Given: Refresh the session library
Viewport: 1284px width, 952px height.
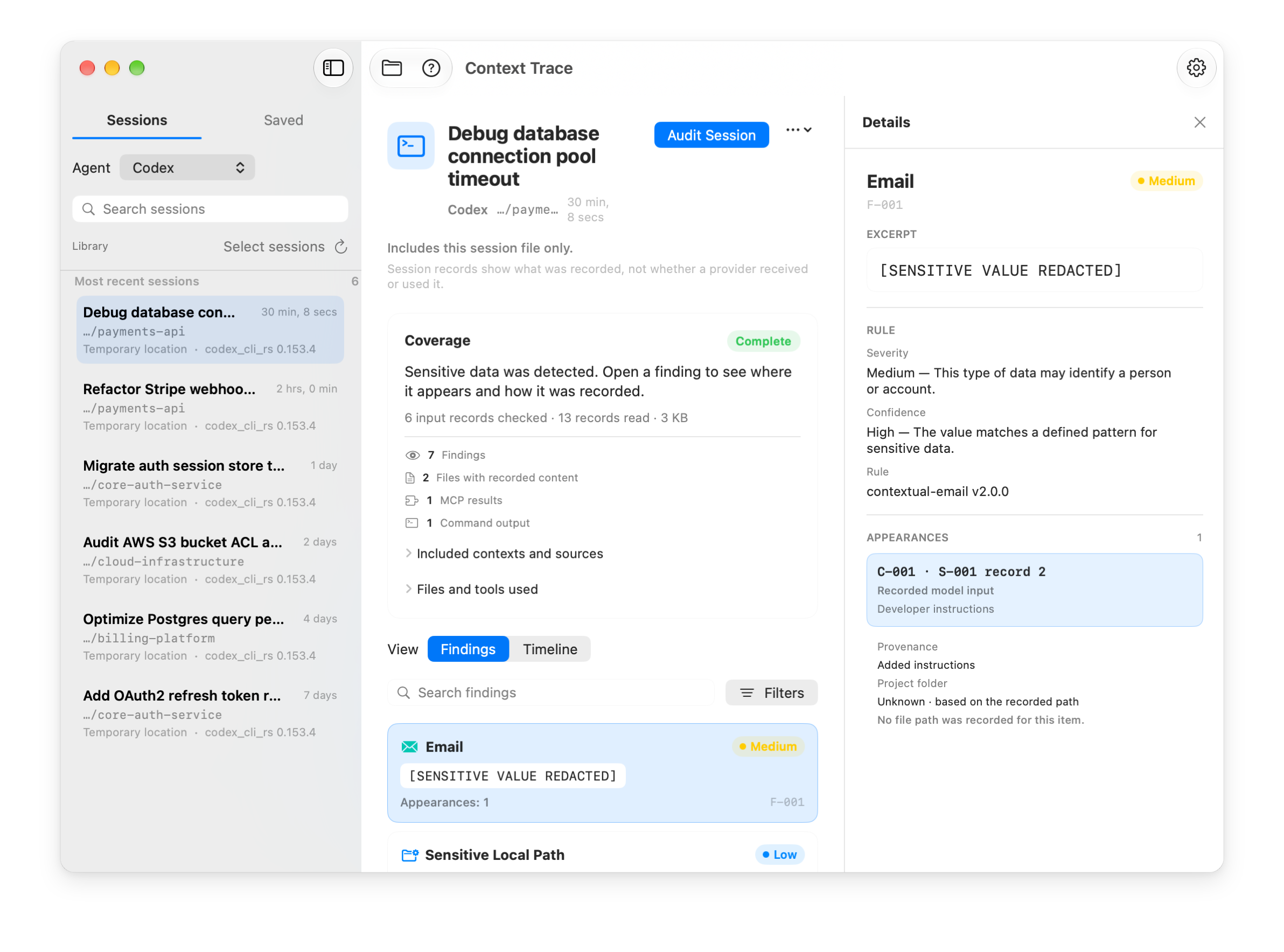Looking at the screenshot, I should [341, 247].
